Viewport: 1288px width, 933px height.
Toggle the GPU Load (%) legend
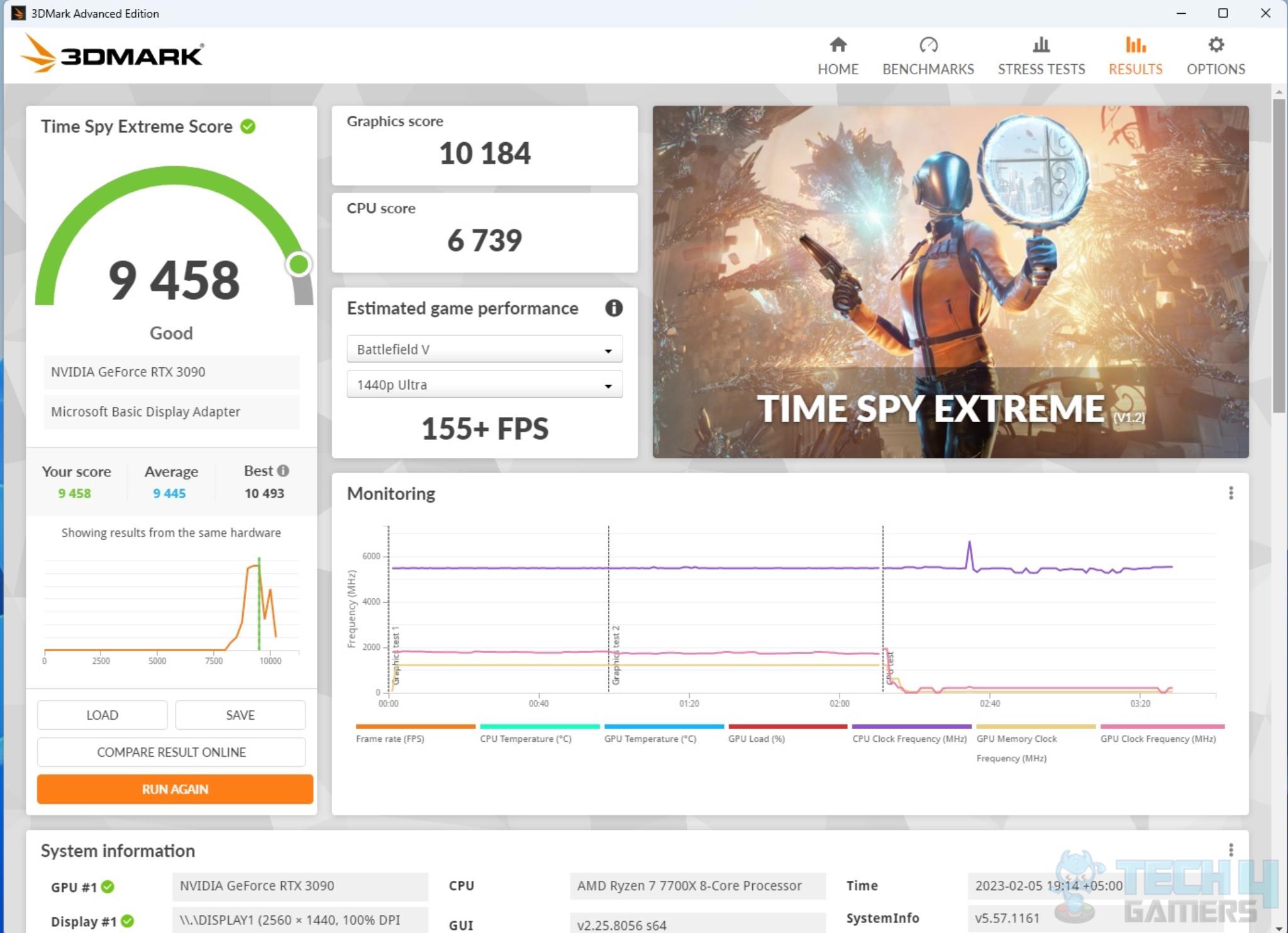(x=787, y=735)
